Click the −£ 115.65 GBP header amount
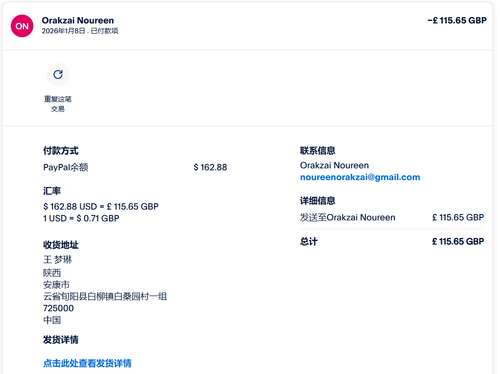500x374 pixels. (x=457, y=21)
